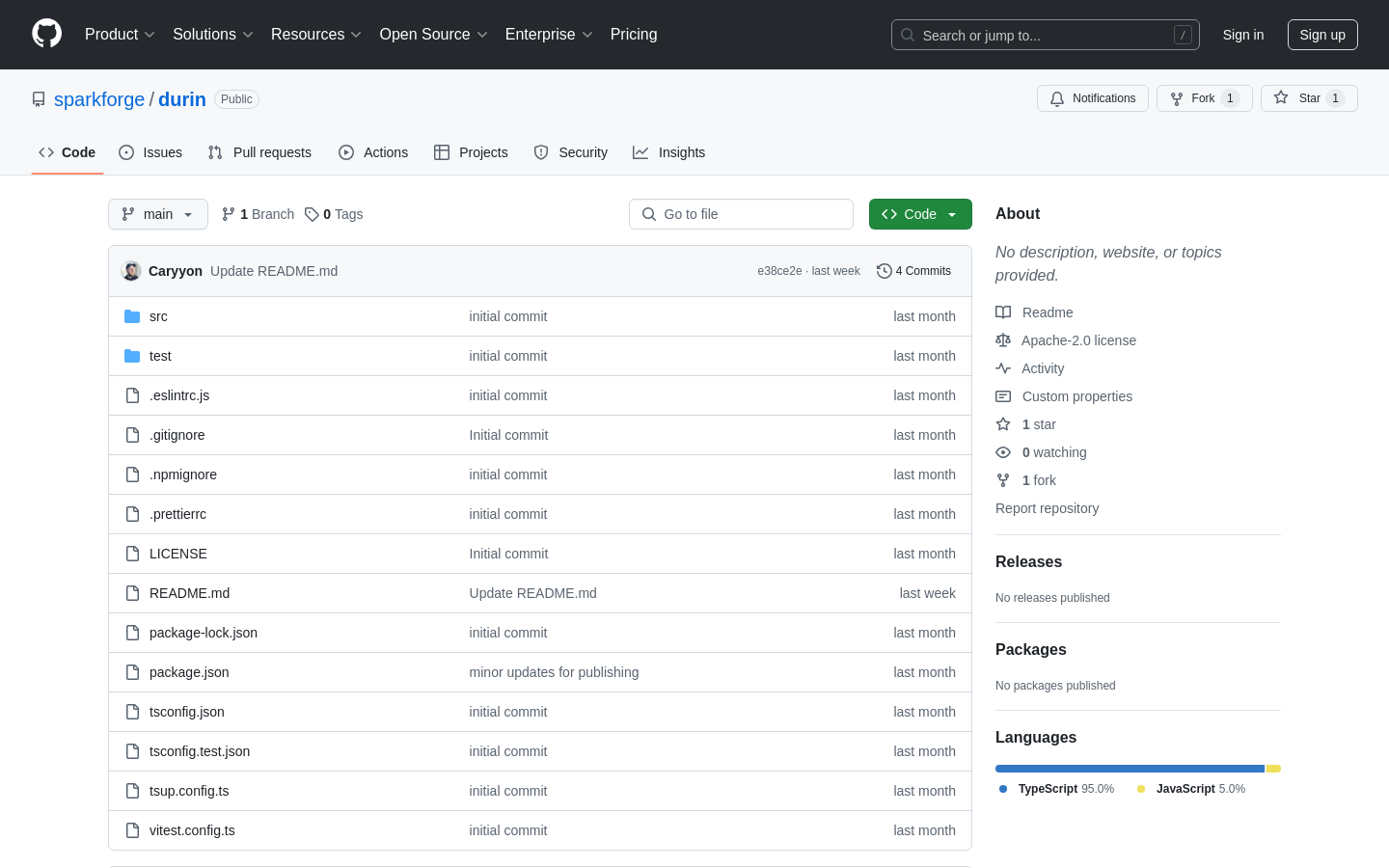Click the star icon beside 1 star
This screenshot has width=1389, height=868.
pyautogui.click(x=1003, y=424)
